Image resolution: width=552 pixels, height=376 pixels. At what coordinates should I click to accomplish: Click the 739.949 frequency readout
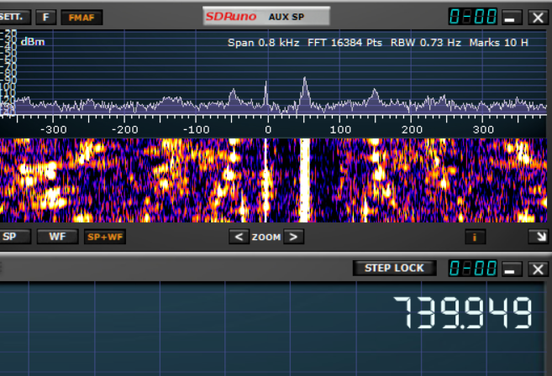[463, 312]
